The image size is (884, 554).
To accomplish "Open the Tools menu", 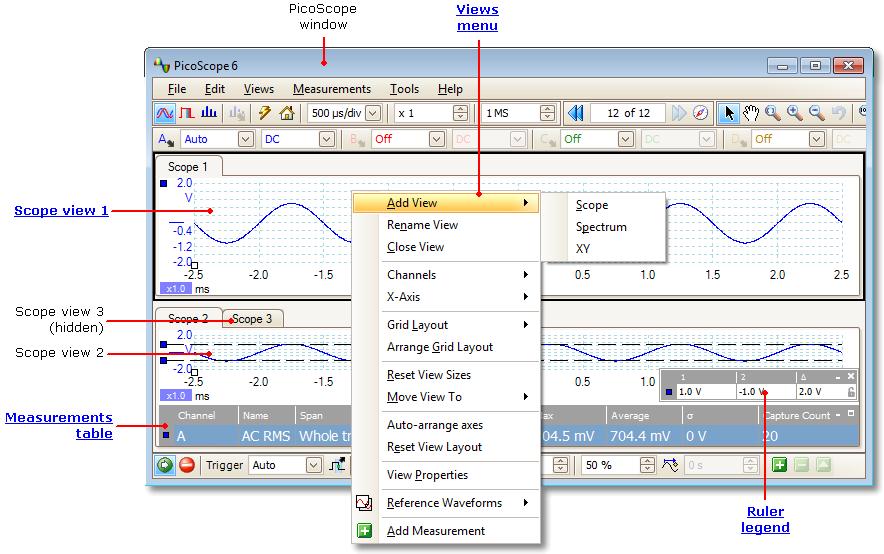I will [404, 89].
